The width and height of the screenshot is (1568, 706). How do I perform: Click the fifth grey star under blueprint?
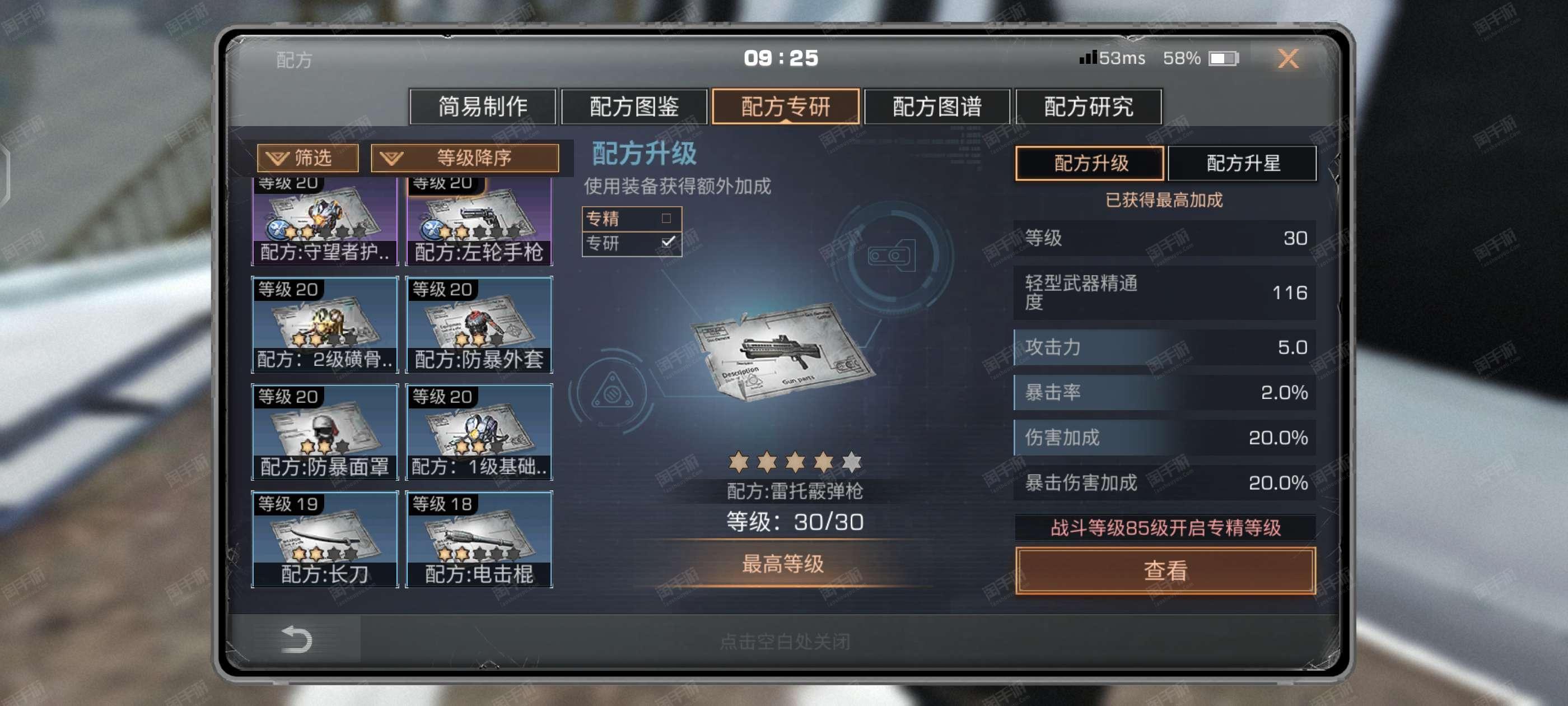point(852,462)
